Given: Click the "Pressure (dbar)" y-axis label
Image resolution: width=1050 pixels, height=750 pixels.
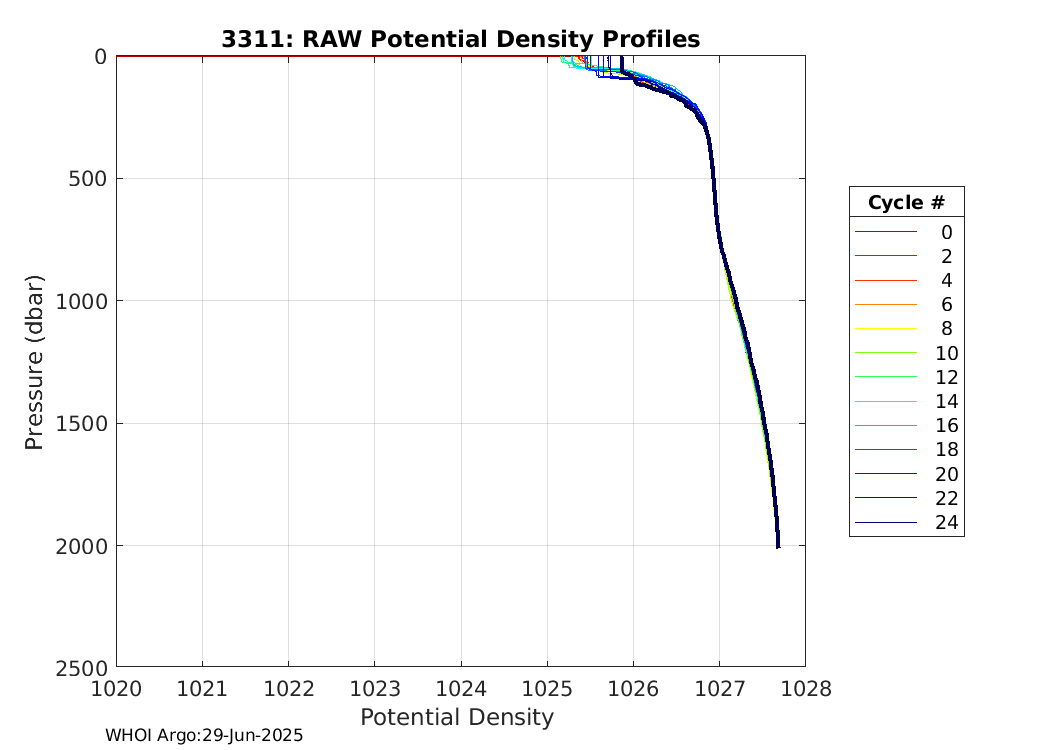Looking at the screenshot, I should click(35, 361).
